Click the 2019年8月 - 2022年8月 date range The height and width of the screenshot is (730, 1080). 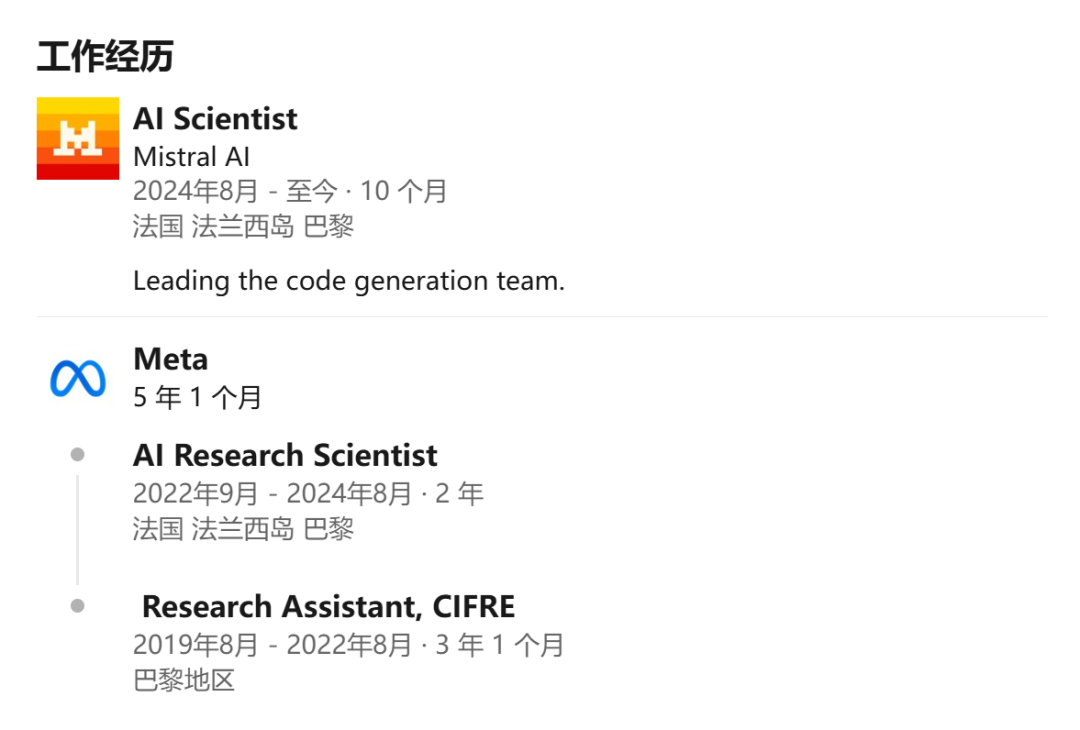coord(273,645)
